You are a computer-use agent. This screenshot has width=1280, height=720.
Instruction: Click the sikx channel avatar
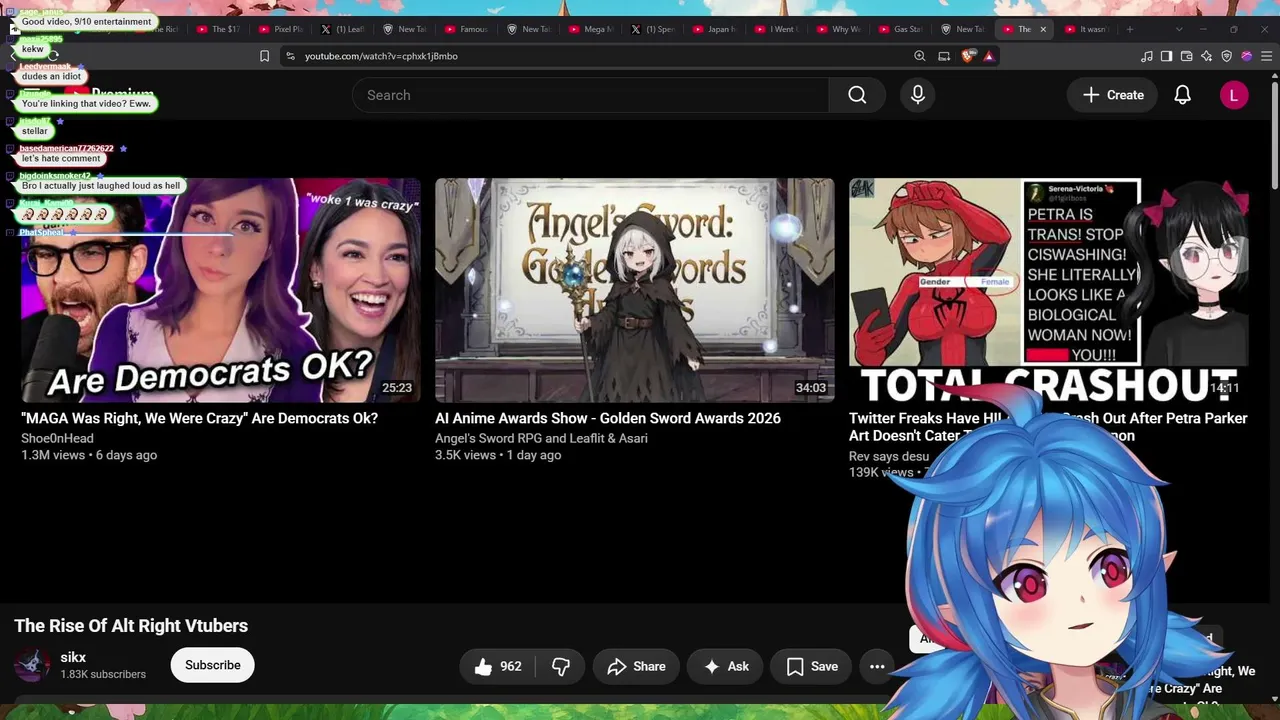[31, 665]
